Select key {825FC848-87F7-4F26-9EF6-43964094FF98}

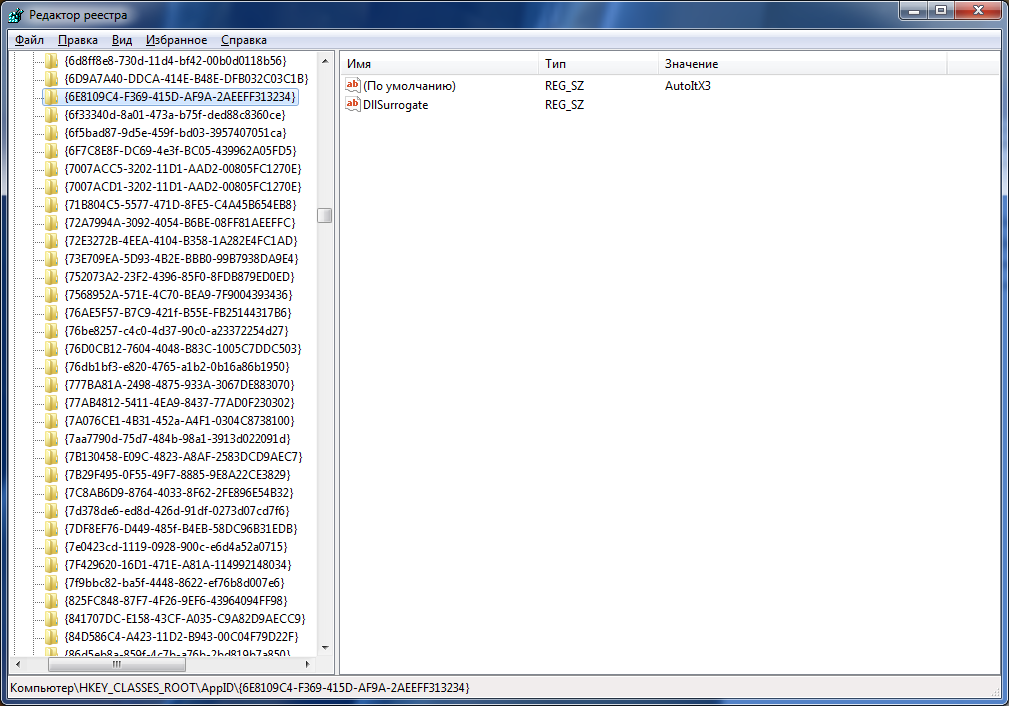(176, 601)
